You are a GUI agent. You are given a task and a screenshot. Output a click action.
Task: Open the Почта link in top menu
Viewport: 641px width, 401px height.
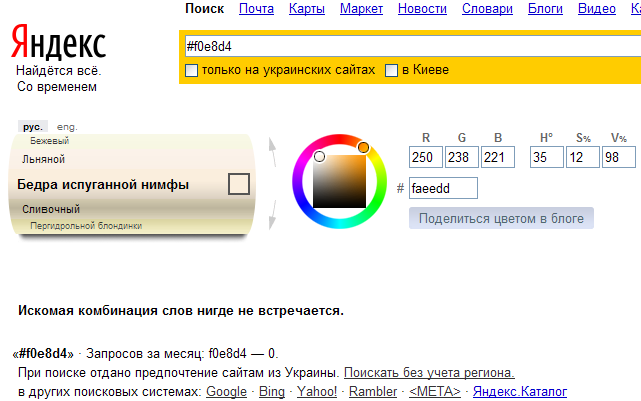pos(256,9)
